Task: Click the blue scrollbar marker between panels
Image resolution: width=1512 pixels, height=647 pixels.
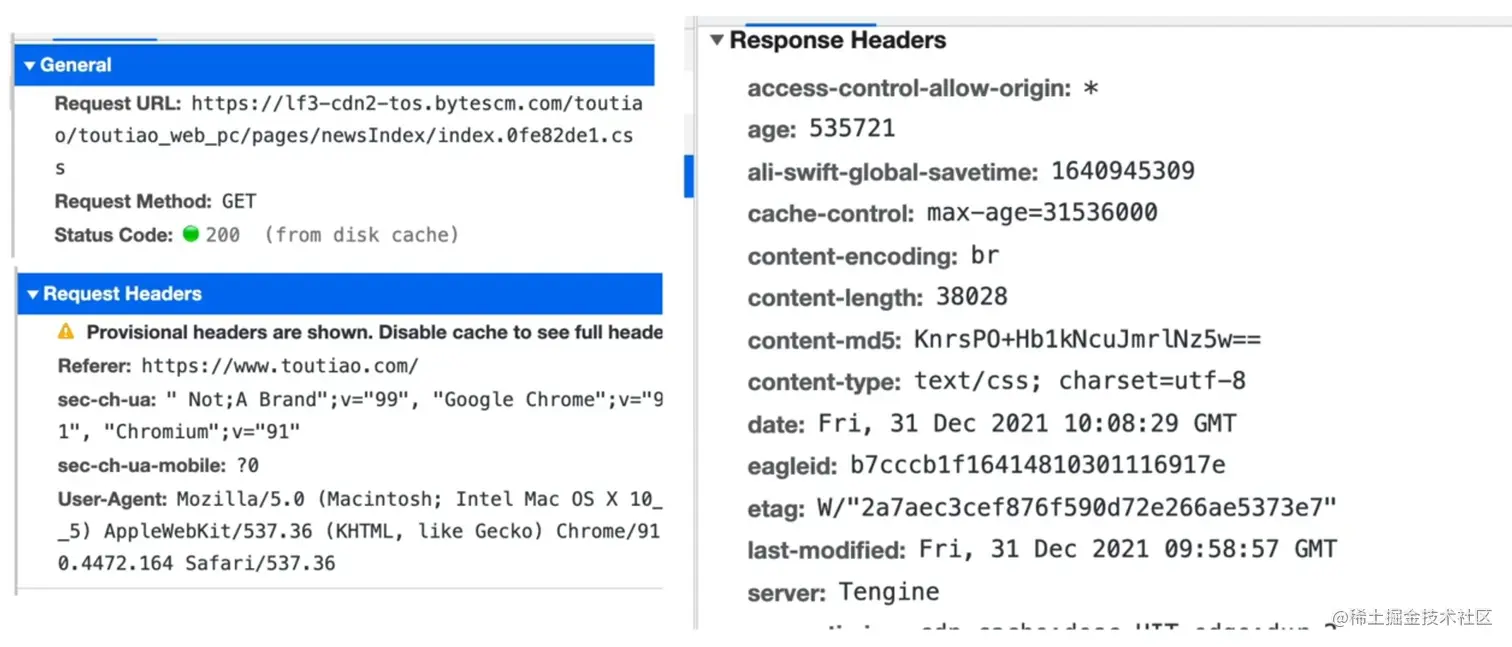Action: [688, 176]
